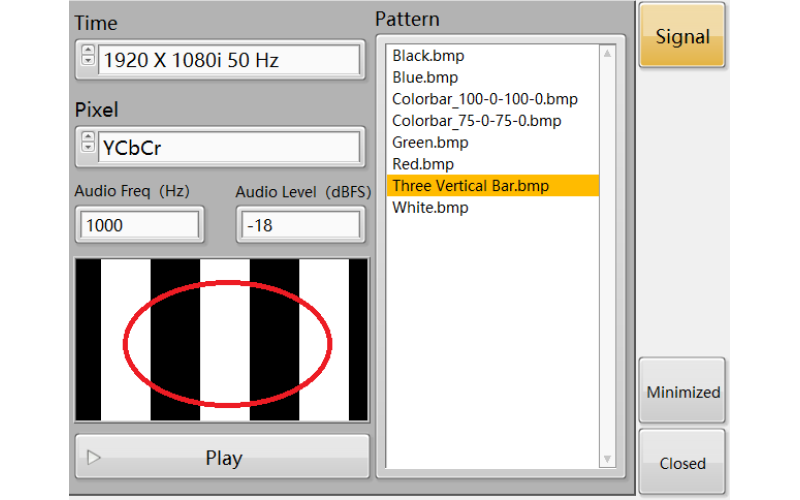This screenshot has height=500, width=800.
Task: Pick Colorbar_75-0-75-0.bmp in the list
Action: [x=476, y=121]
